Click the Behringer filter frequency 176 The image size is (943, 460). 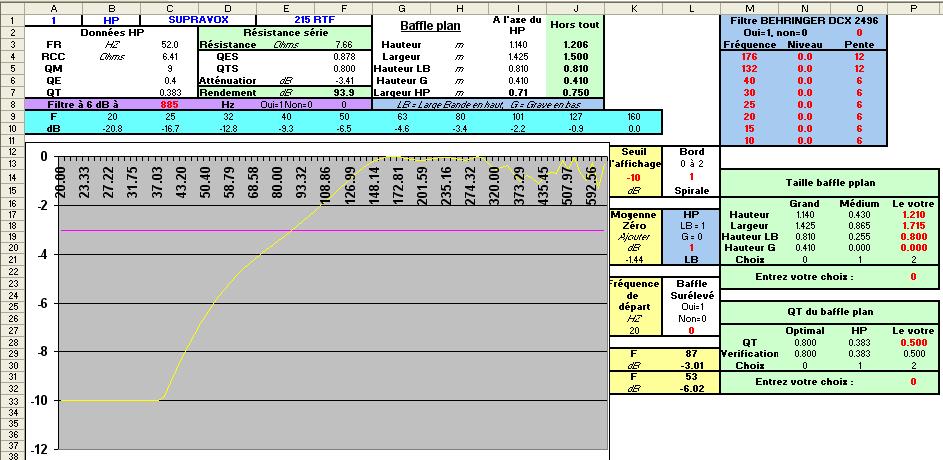click(x=749, y=57)
